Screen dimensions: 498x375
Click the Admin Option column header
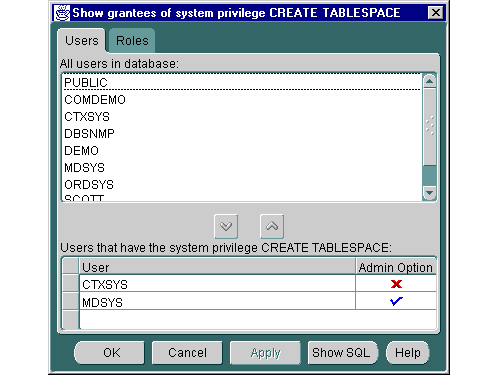point(396,267)
